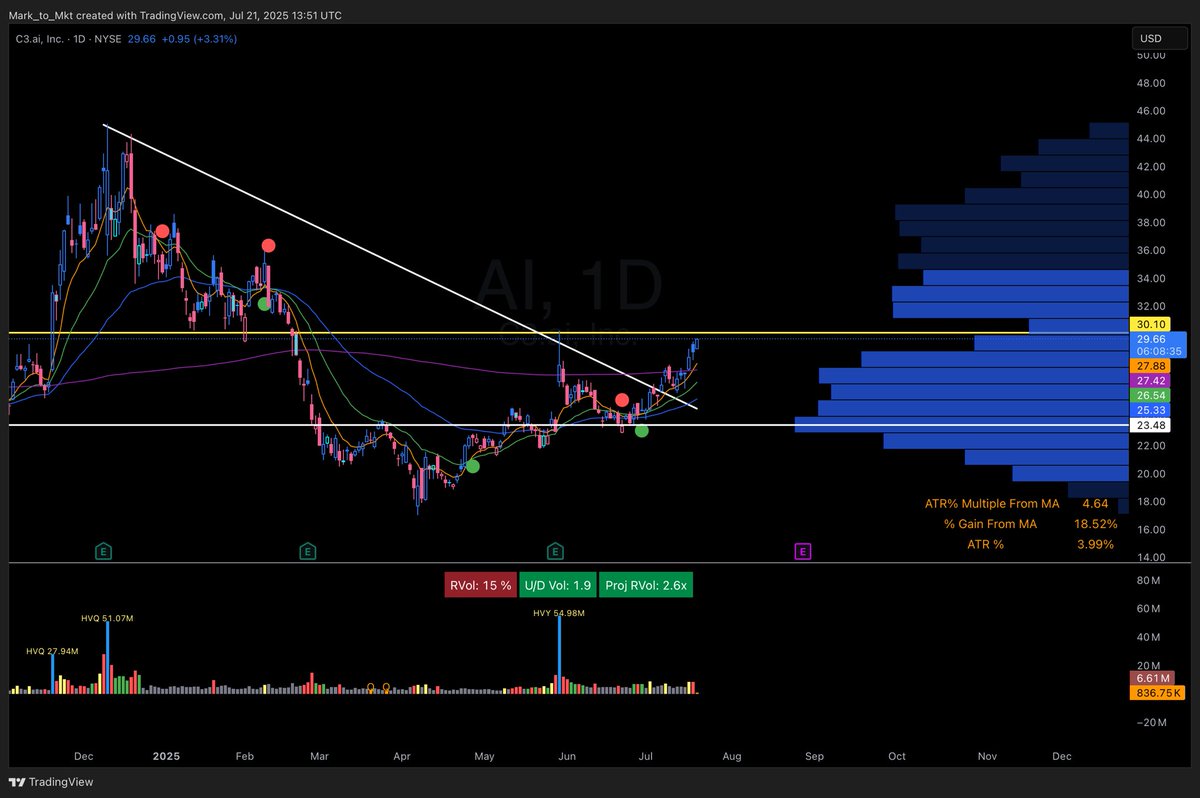Open the green earnings E marker between February and March
This screenshot has height=798, width=1200.
[x=307, y=551]
